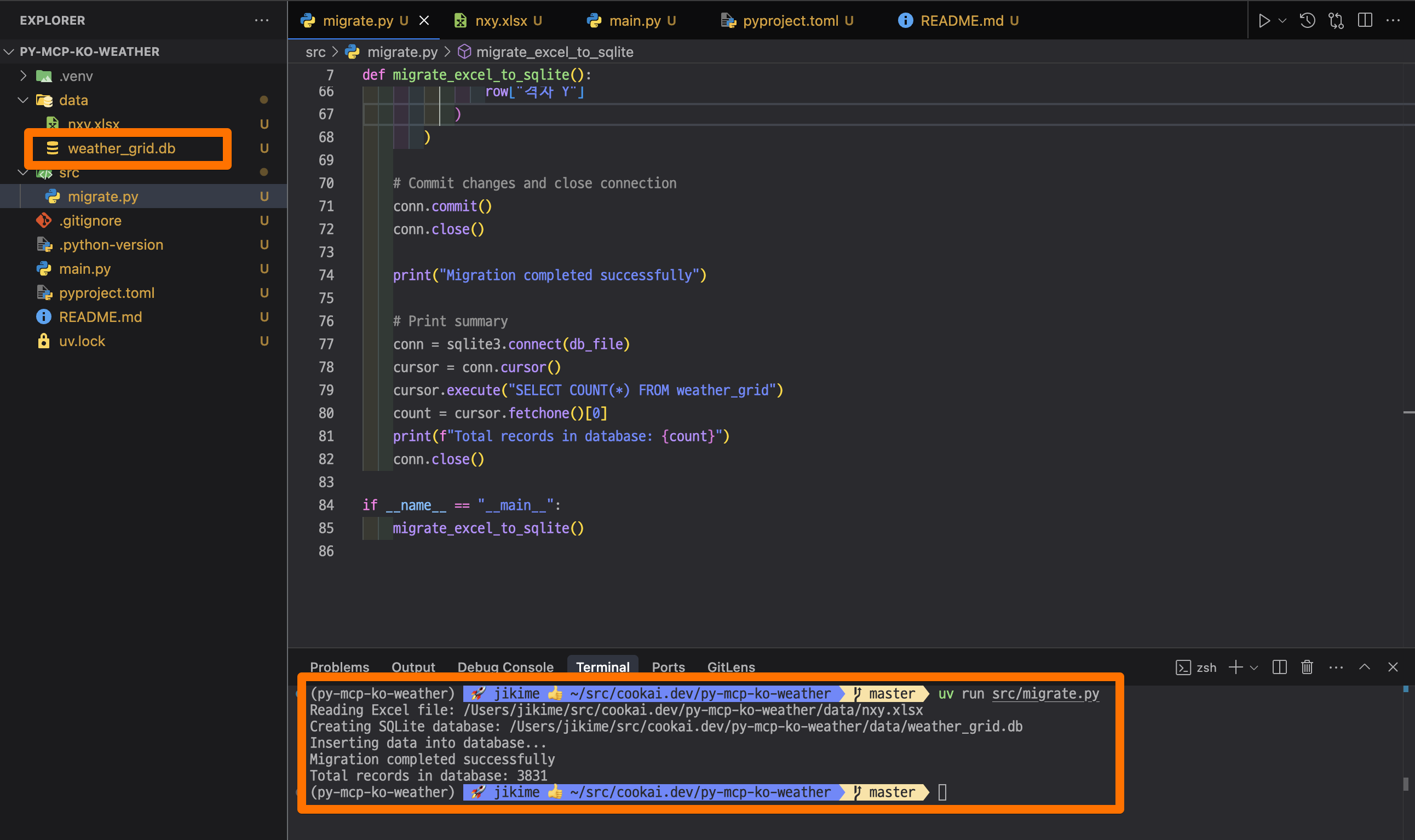Image resolution: width=1415 pixels, height=840 pixels.
Task: Open the launch profile dropdown beside plus
Action: tap(1254, 668)
